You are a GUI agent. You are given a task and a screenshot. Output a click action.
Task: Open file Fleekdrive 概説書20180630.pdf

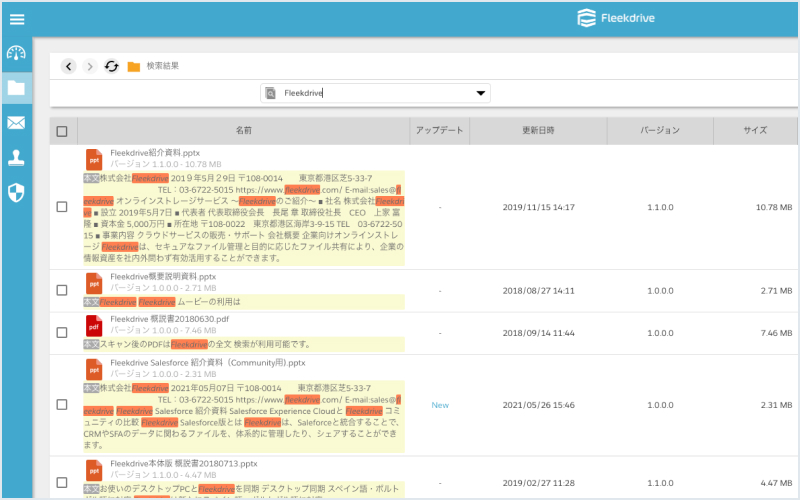tap(169, 319)
